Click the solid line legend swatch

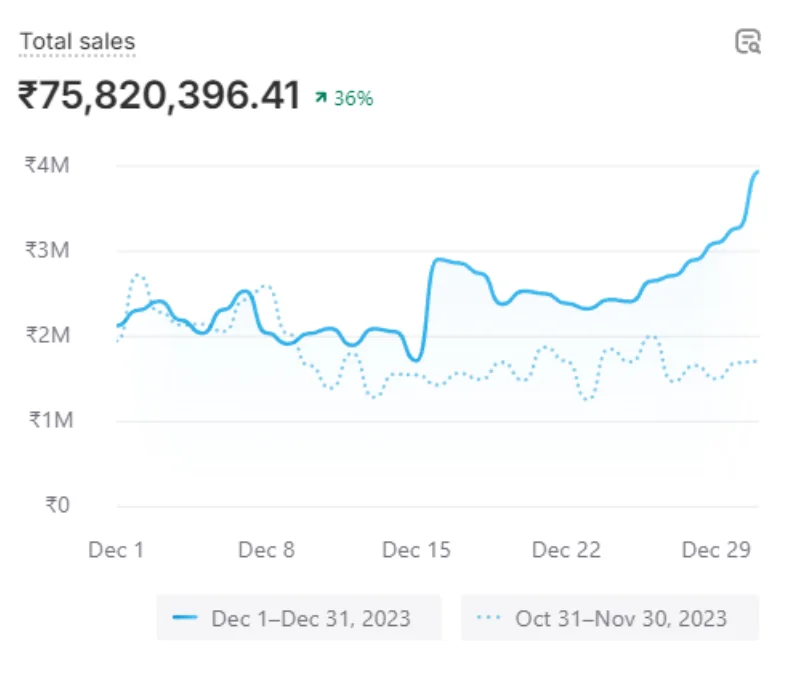pos(185,618)
